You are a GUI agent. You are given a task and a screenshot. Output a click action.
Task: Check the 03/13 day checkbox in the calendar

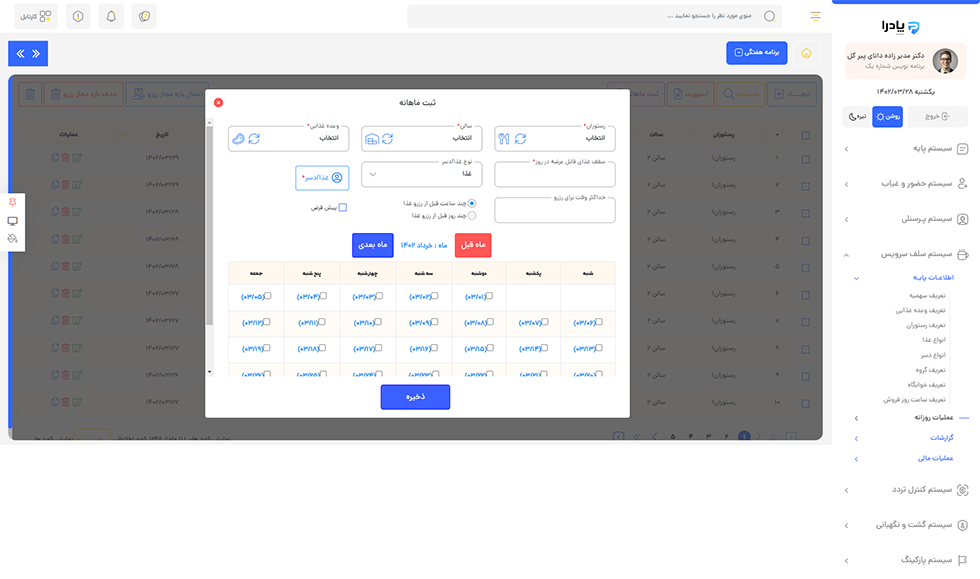pos(599,348)
